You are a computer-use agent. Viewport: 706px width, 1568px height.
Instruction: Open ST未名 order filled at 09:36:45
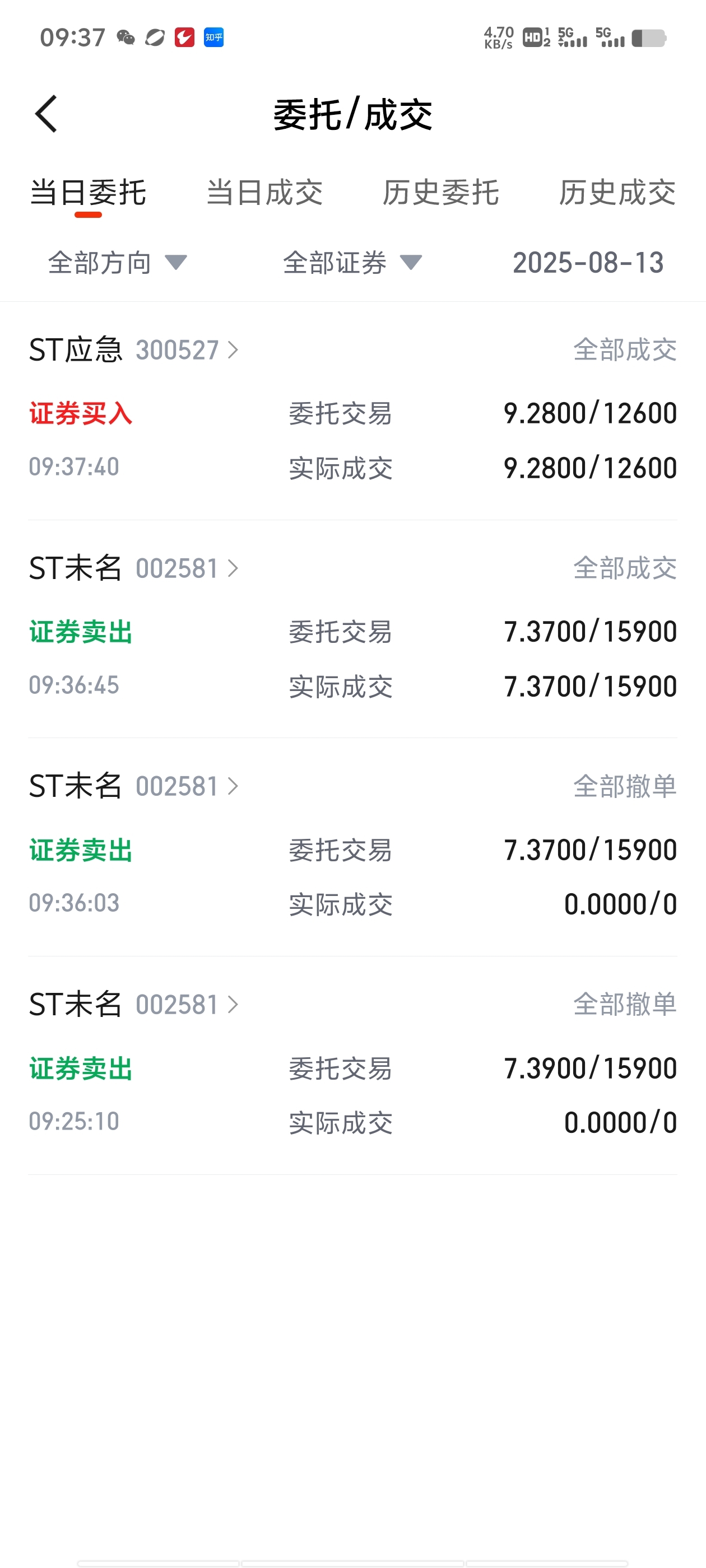click(x=352, y=629)
